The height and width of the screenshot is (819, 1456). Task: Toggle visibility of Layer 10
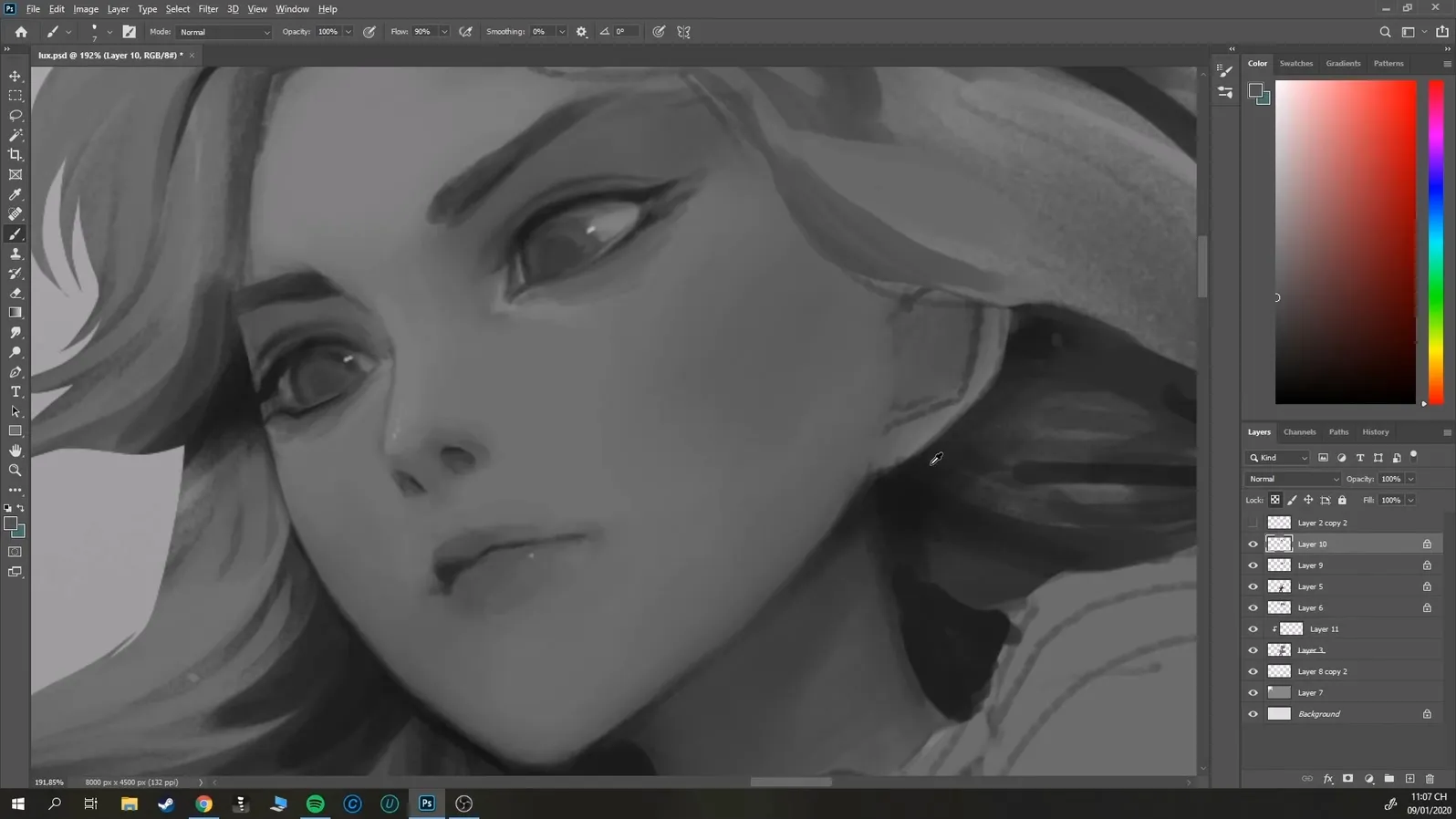(1253, 544)
